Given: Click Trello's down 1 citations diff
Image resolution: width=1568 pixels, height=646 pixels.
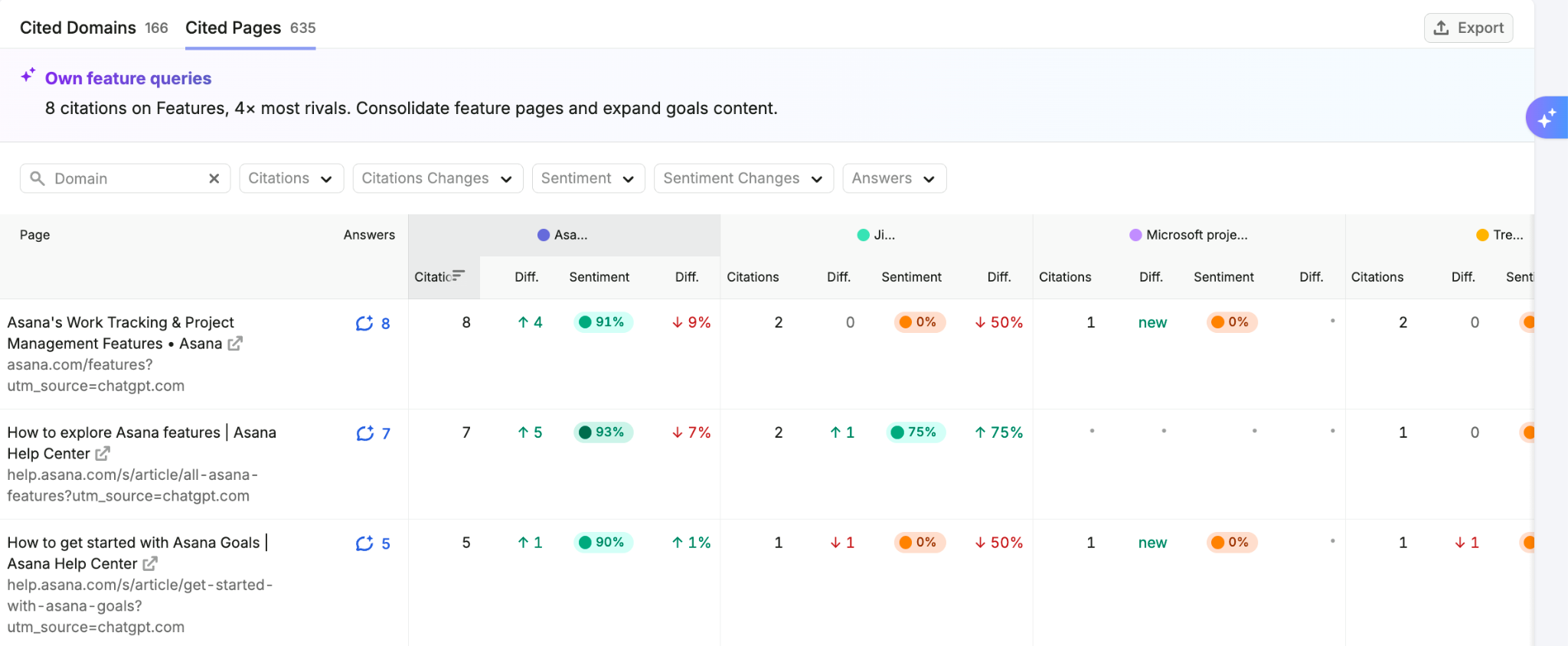Looking at the screenshot, I should pyautogui.click(x=1467, y=543).
